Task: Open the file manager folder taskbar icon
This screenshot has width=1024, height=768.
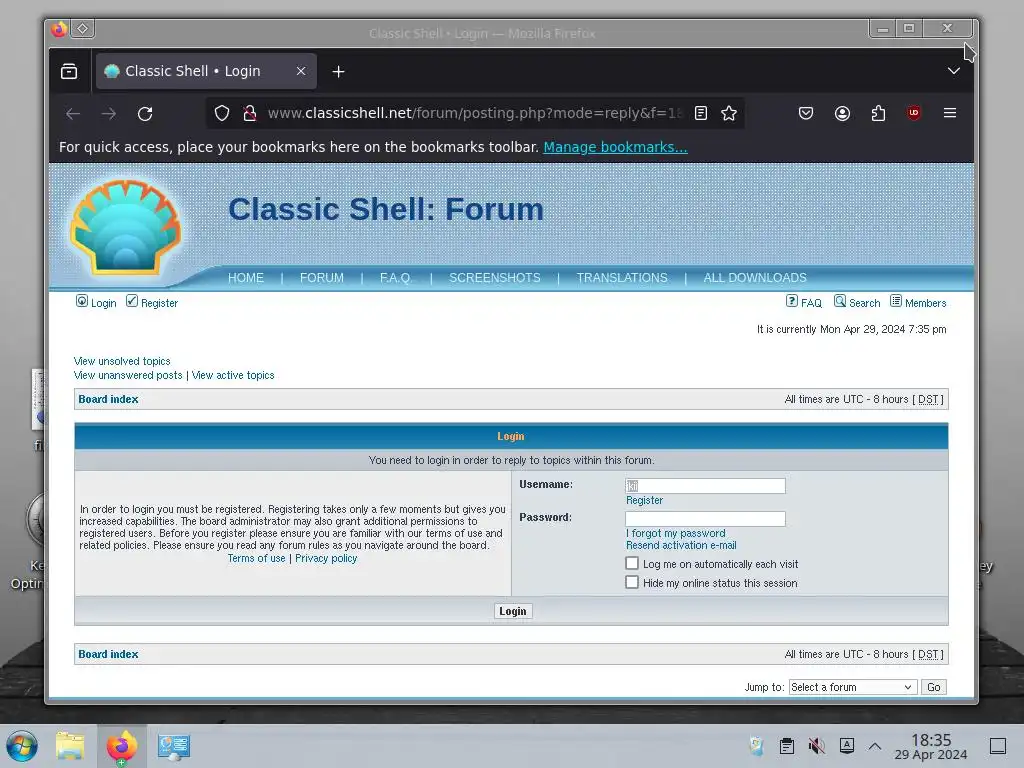Action: [70, 746]
